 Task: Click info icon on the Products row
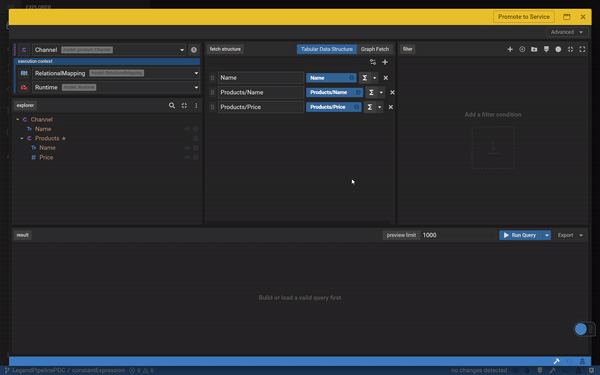[x=196, y=138]
